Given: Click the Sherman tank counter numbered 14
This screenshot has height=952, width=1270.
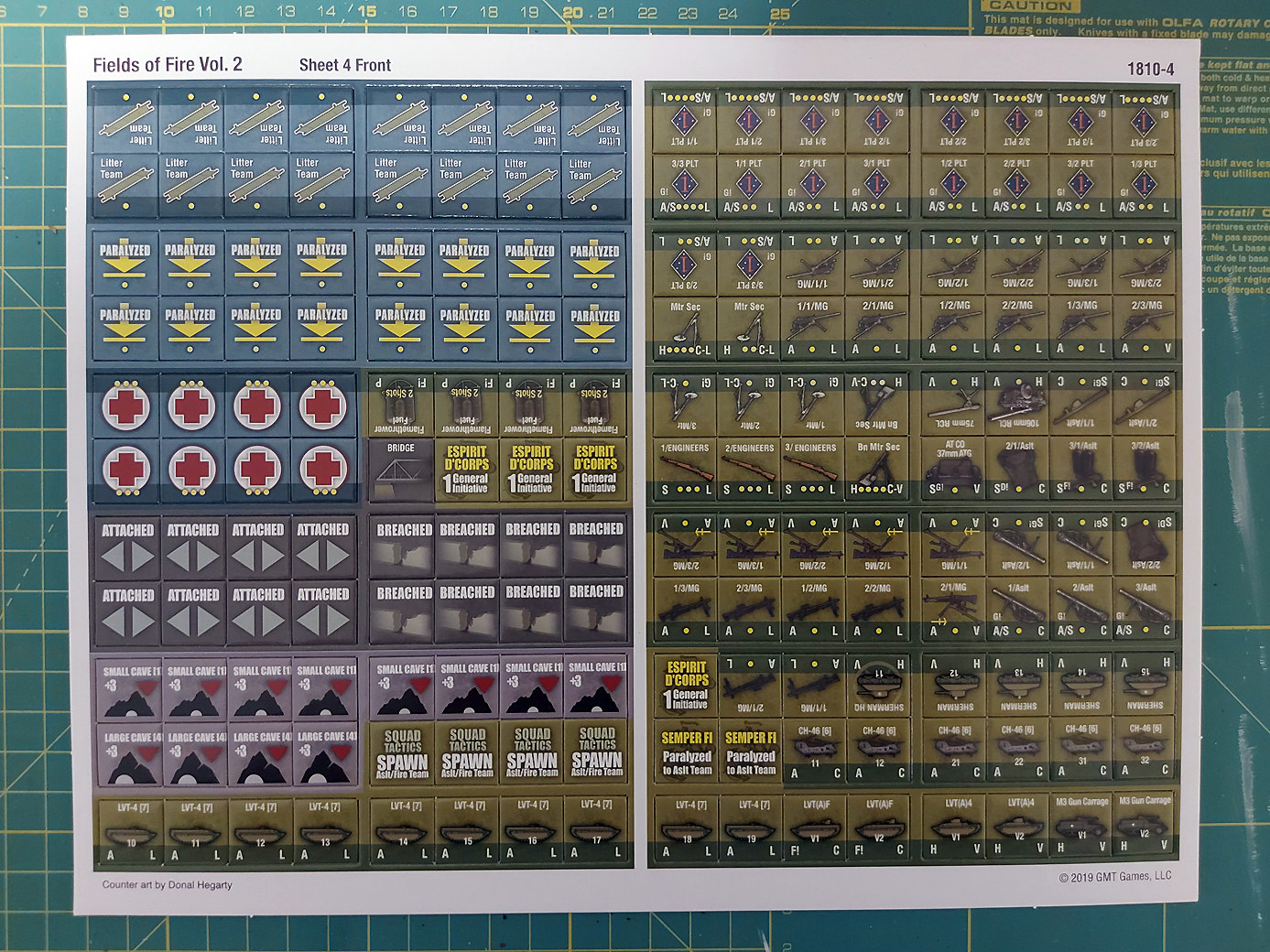Looking at the screenshot, I should click(1081, 685).
